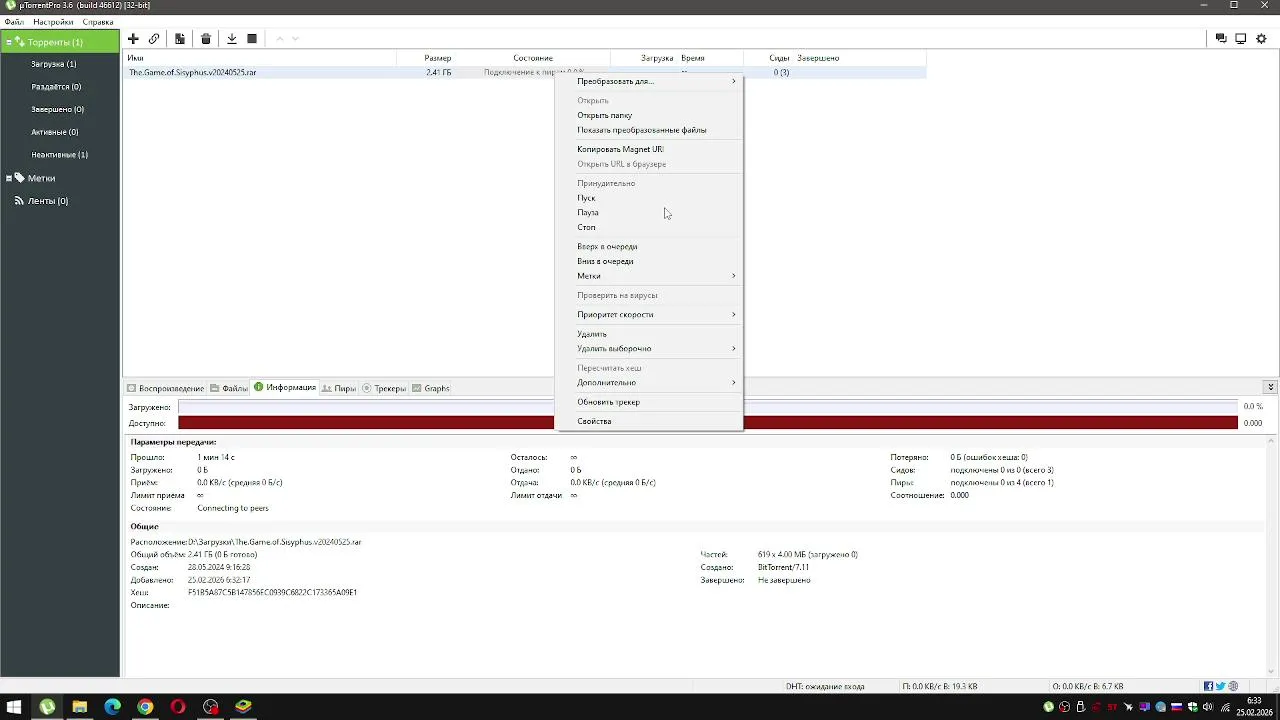Open Microsoft Edge from the taskbar
1280x720 pixels.
click(x=112, y=707)
